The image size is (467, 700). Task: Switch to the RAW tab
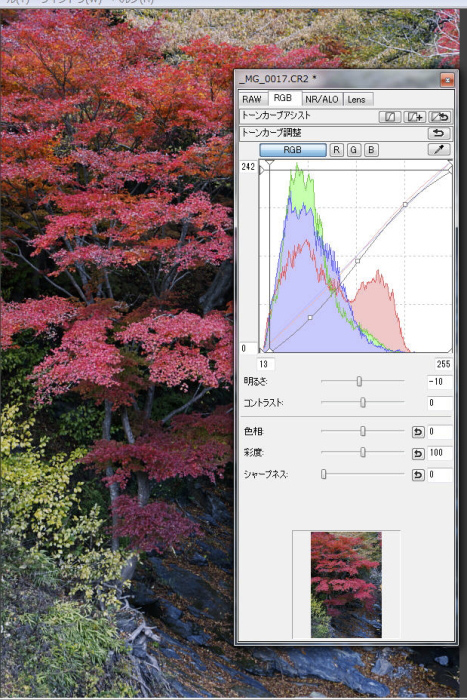252,99
